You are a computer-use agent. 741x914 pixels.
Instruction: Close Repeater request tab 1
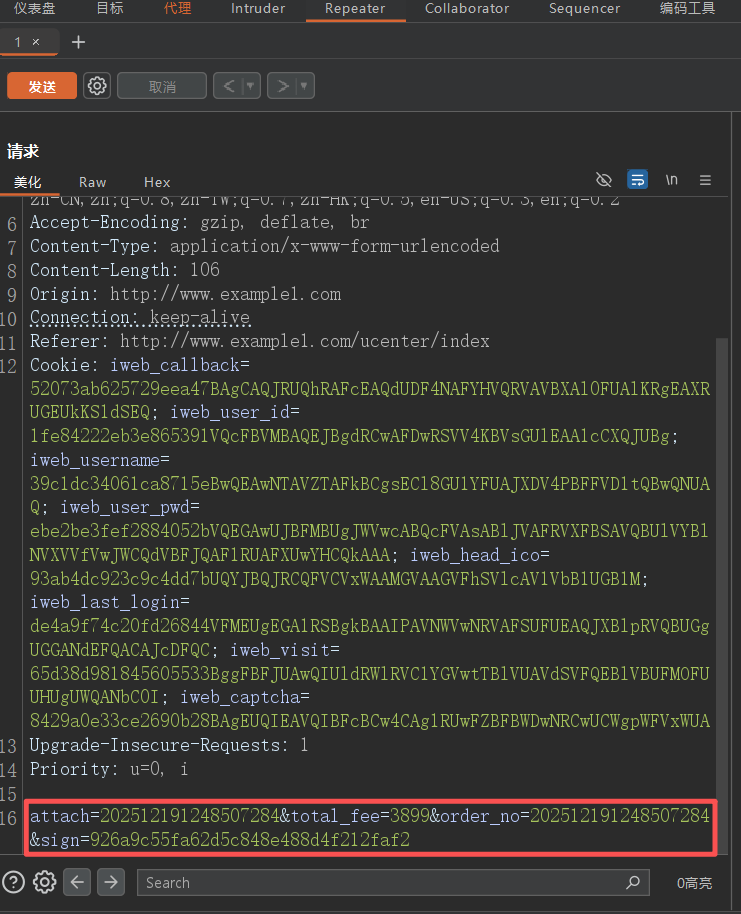tap(36, 42)
